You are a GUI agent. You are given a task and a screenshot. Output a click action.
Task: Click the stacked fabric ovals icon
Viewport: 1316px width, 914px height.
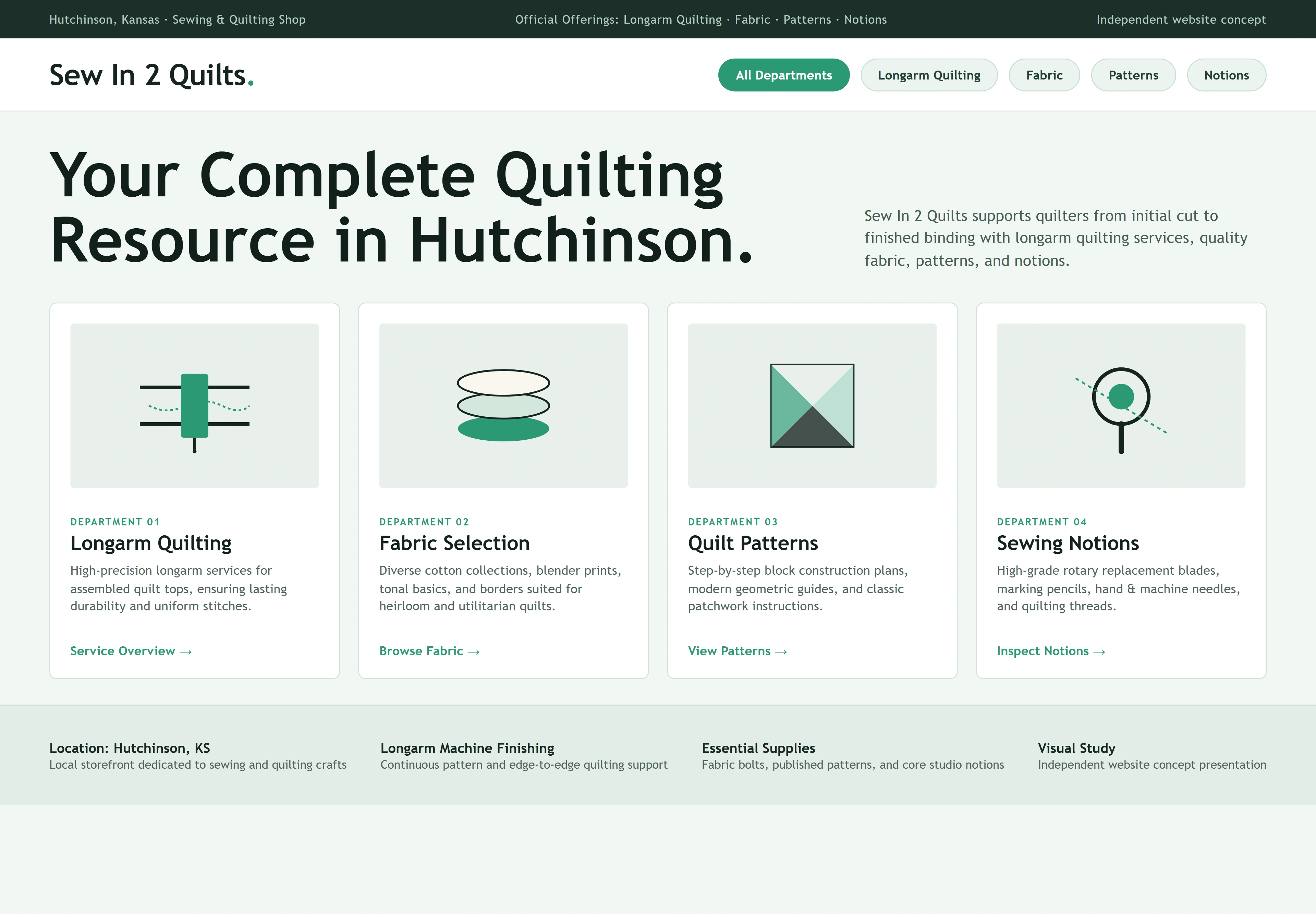coord(503,405)
